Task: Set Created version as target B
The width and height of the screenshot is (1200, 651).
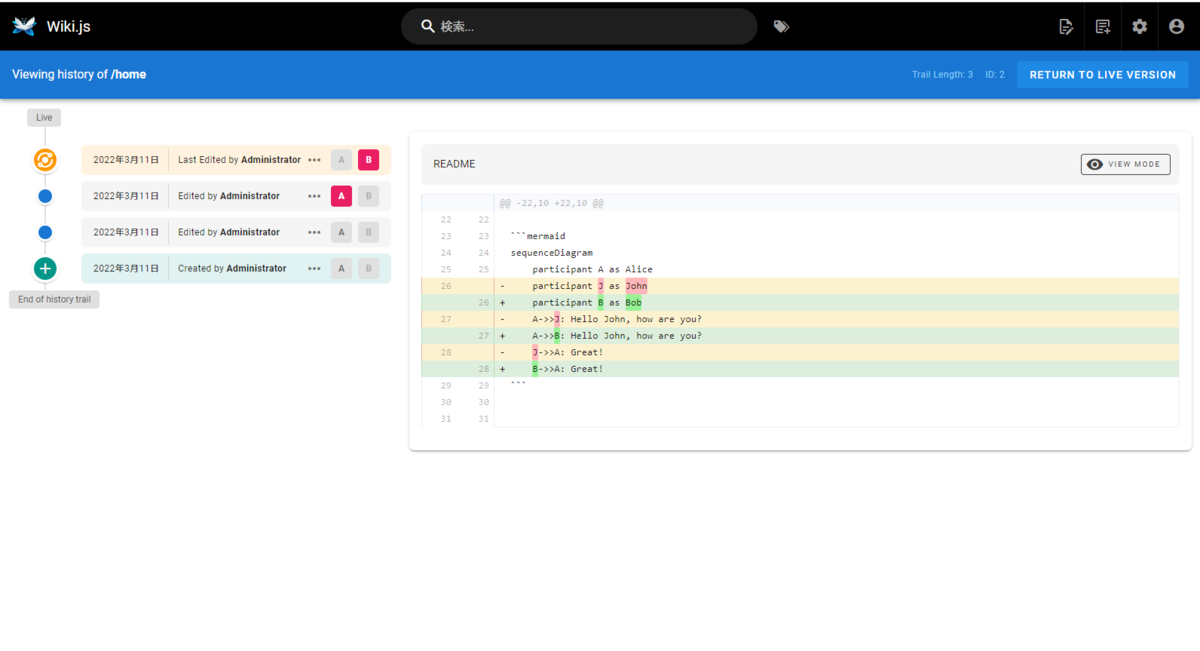Action: [368, 268]
